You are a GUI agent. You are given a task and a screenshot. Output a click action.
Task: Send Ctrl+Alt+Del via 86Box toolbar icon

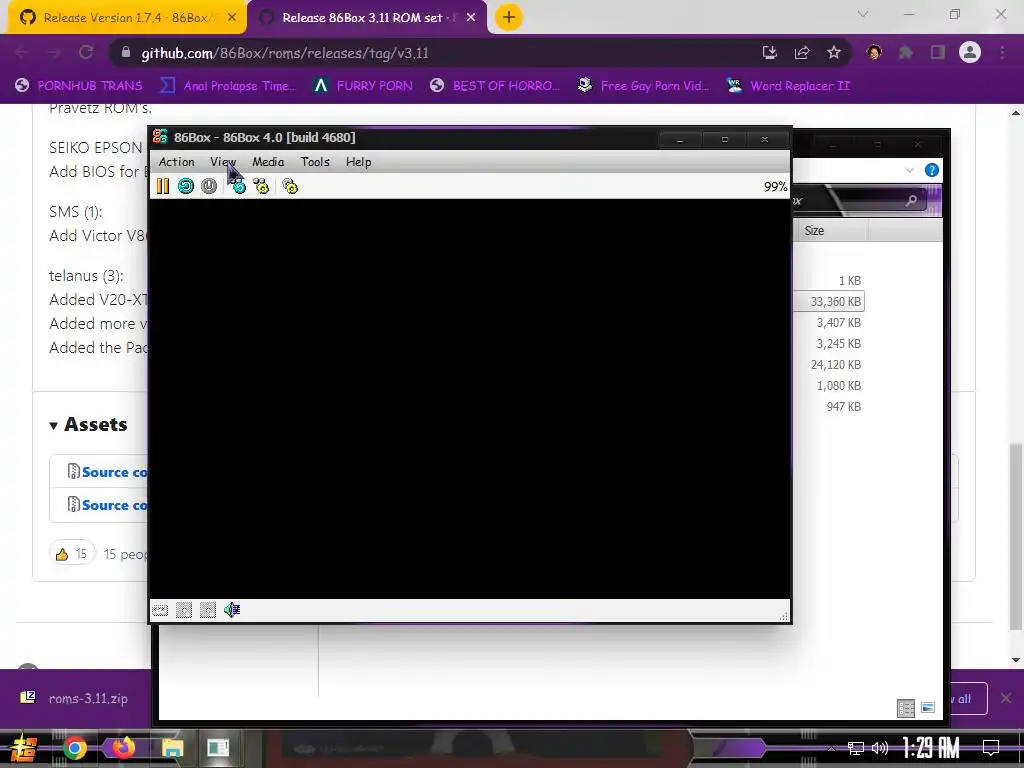pos(238,186)
